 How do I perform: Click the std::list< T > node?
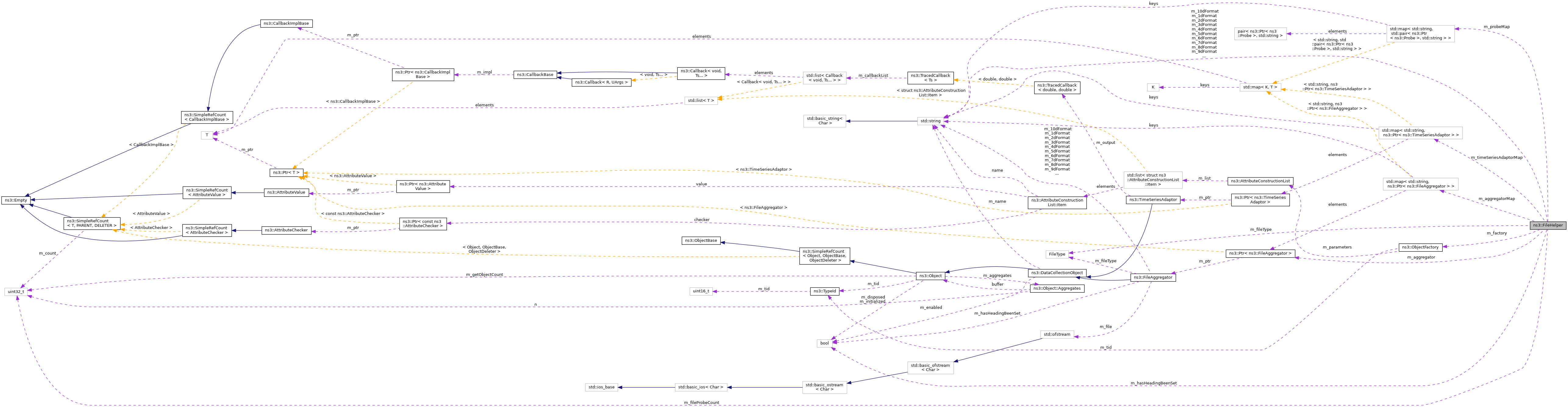(701, 100)
